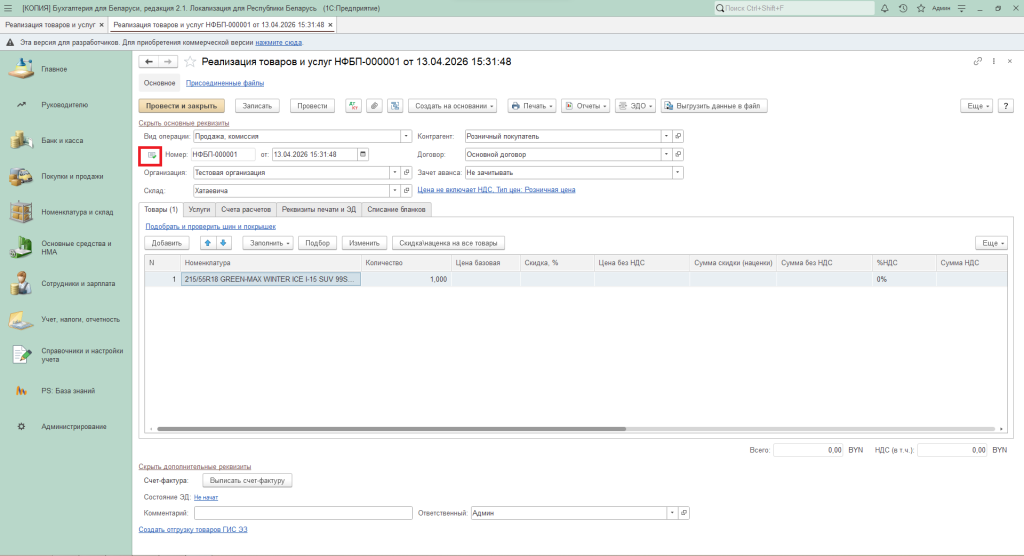This screenshot has height=556, width=1024.
Task: Click the Провести и закрыть button
Action: (x=181, y=106)
